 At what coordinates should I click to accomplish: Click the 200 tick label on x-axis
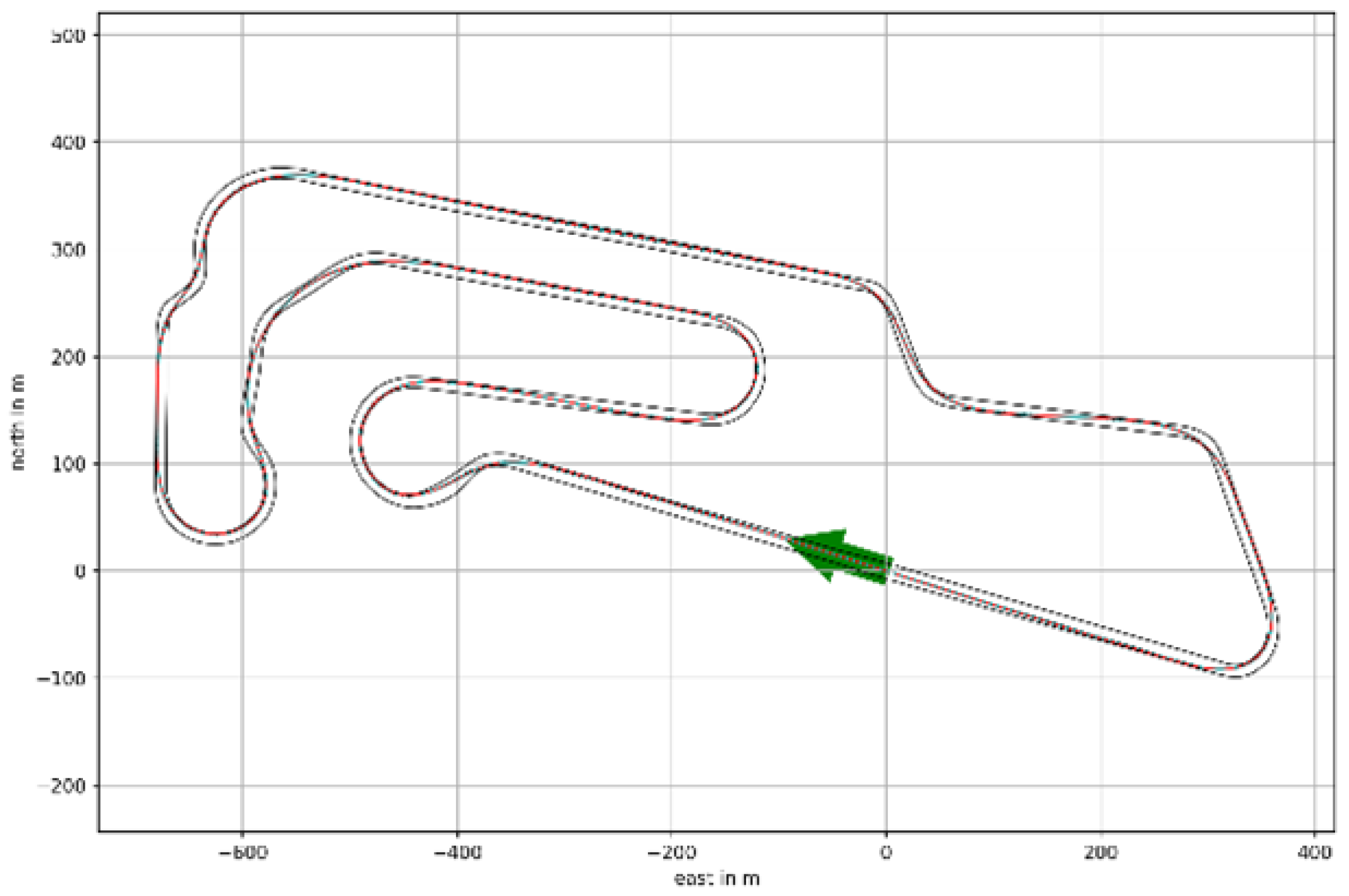click(1100, 852)
